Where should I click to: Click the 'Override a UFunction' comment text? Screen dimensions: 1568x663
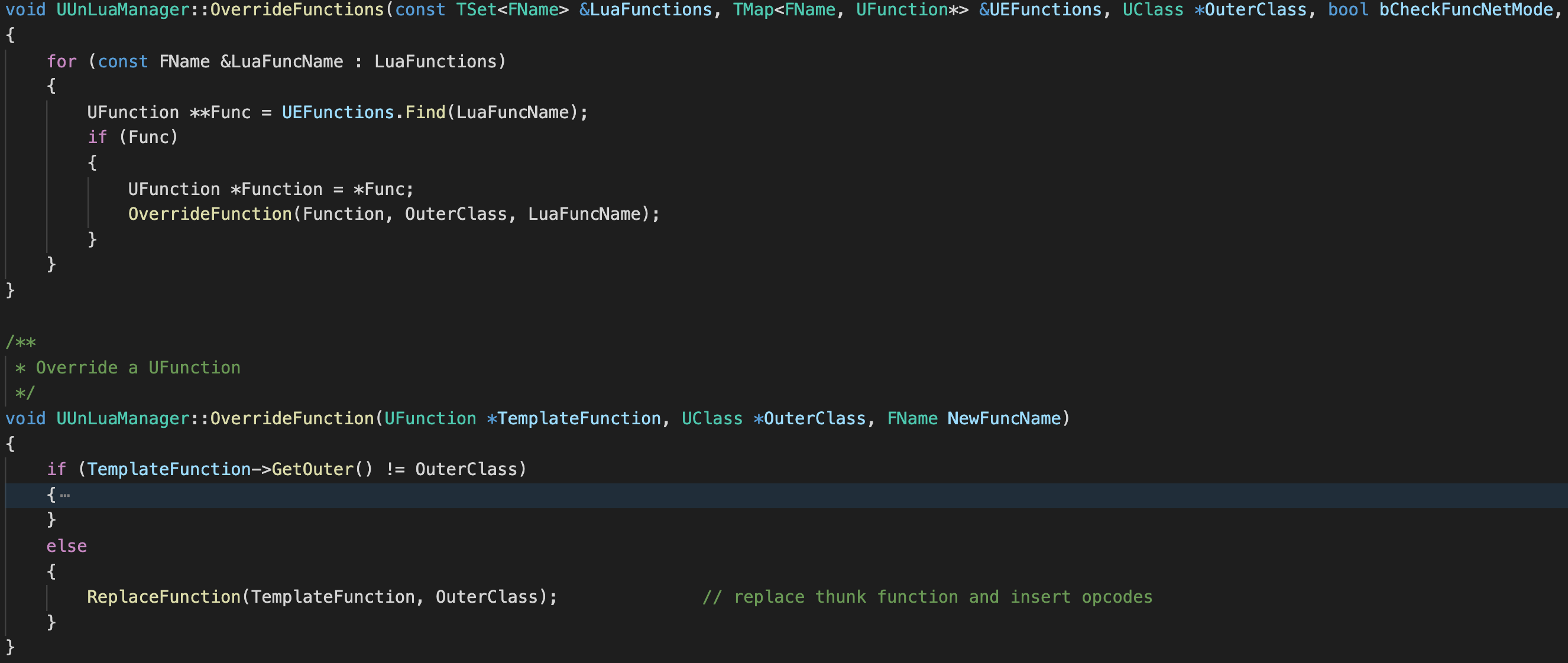click(138, 368)
